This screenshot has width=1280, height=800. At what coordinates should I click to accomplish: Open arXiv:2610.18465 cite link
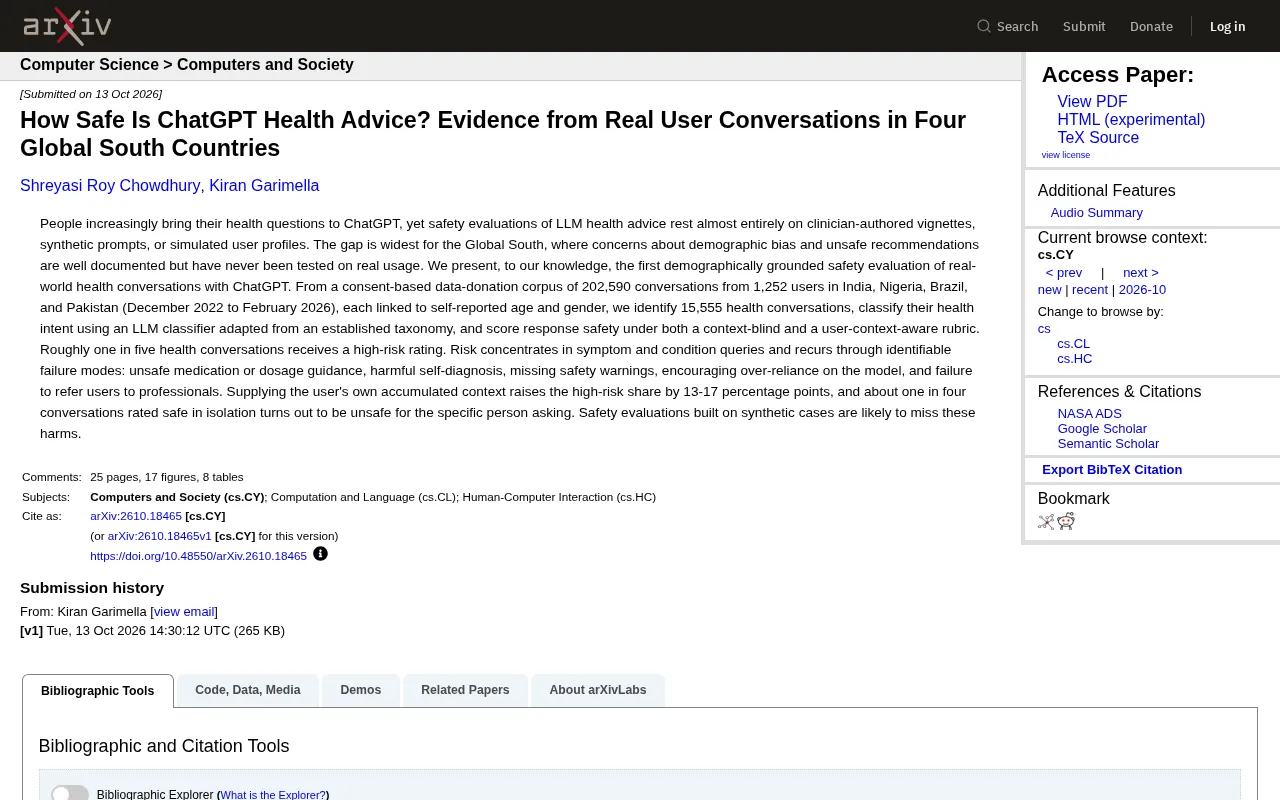(136, 516)
